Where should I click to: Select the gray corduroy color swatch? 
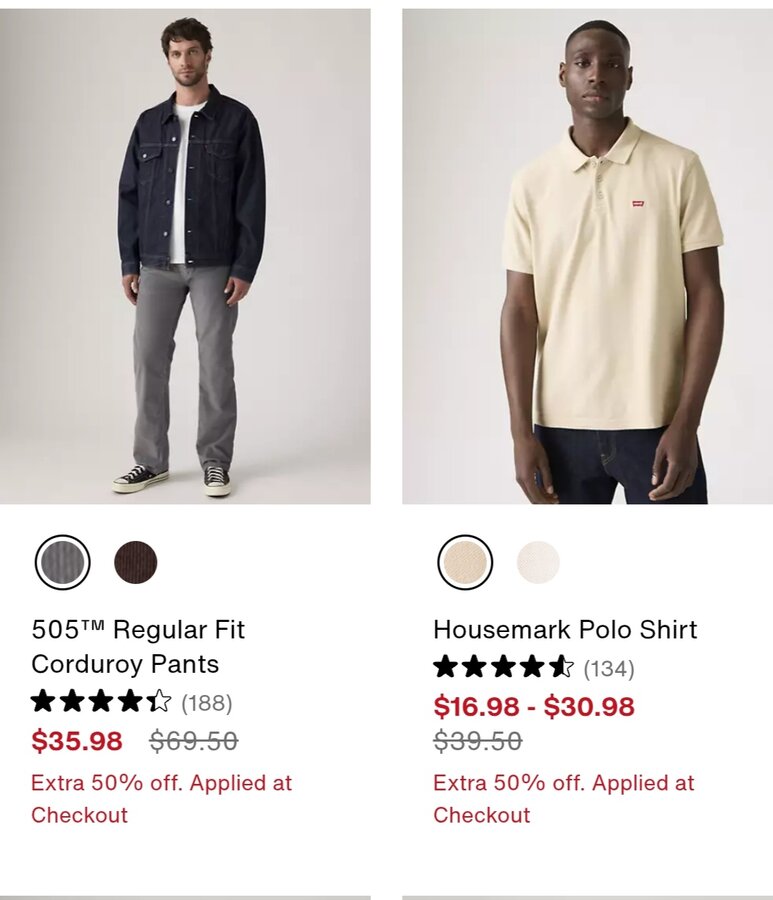tap(63, 562)
